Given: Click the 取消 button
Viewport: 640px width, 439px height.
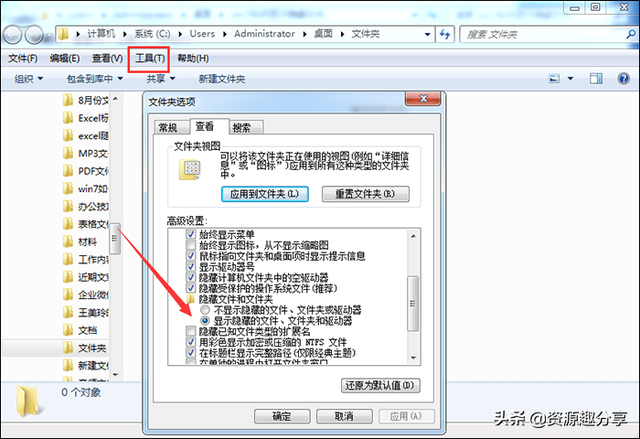Looking at the screenshot, I should 344,416.
